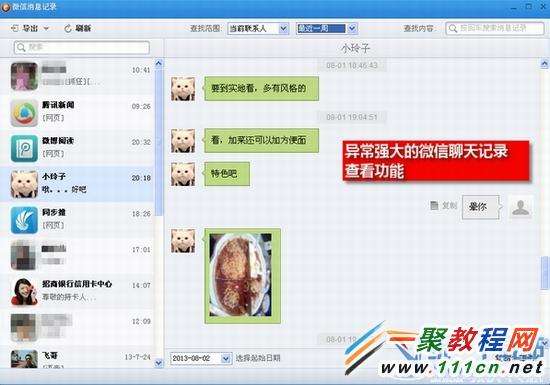Click cat avatar beside 特色吧 message
The image size is (550, 385).
[183, 174]
